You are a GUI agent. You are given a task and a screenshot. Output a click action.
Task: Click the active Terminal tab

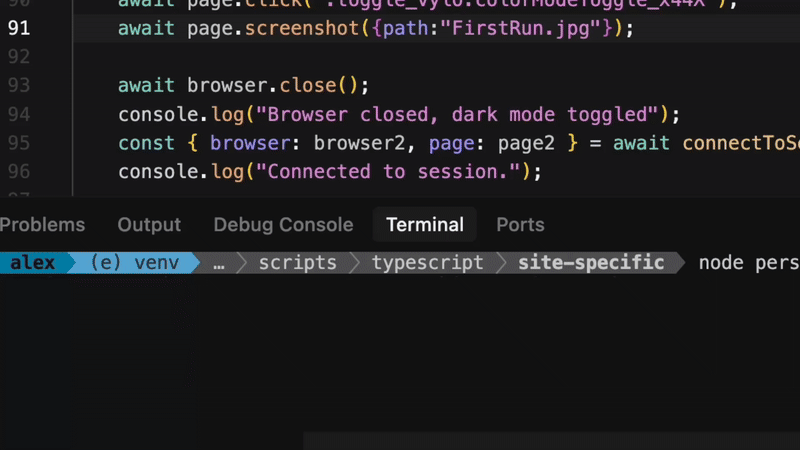[425, 225]
